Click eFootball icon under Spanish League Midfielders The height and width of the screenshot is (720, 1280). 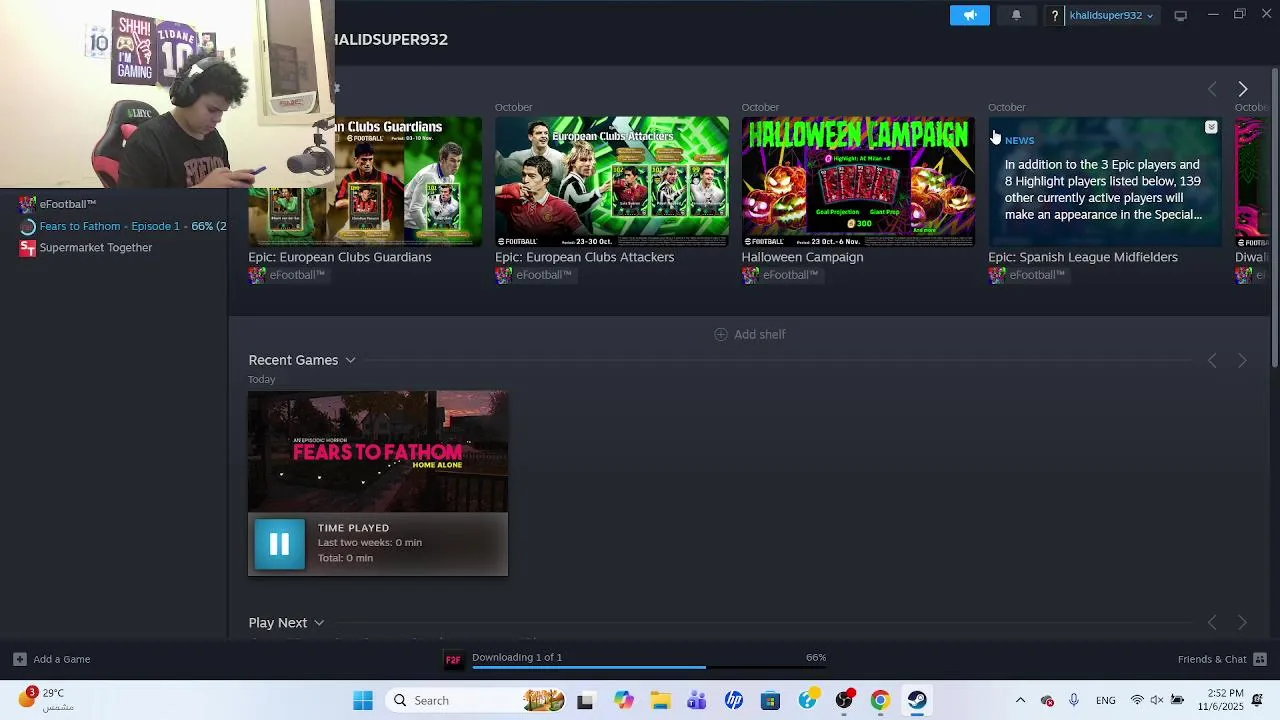point(996,275)
